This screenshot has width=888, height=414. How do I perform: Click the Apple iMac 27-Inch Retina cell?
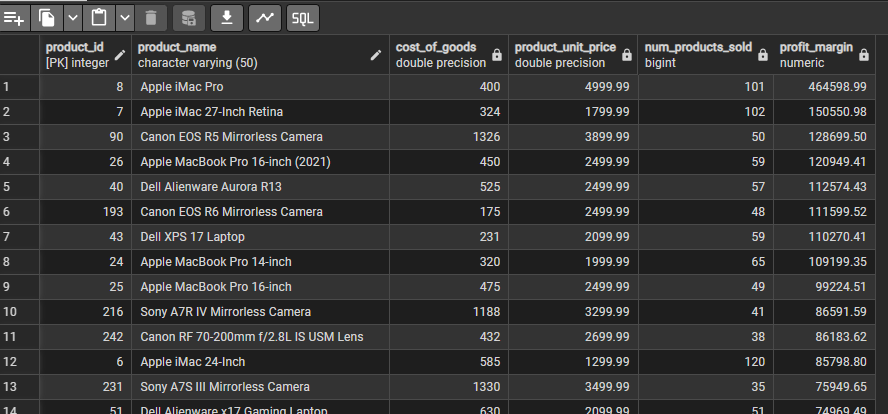coord(261,112)
